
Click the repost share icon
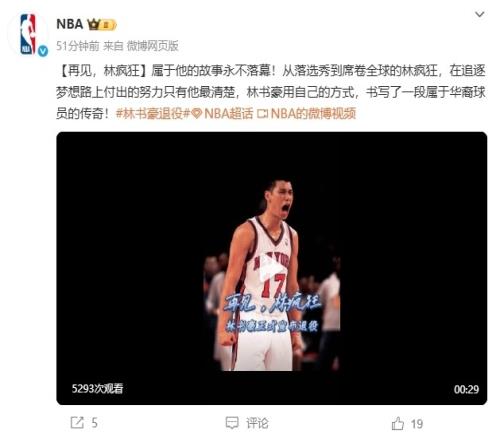77,423
